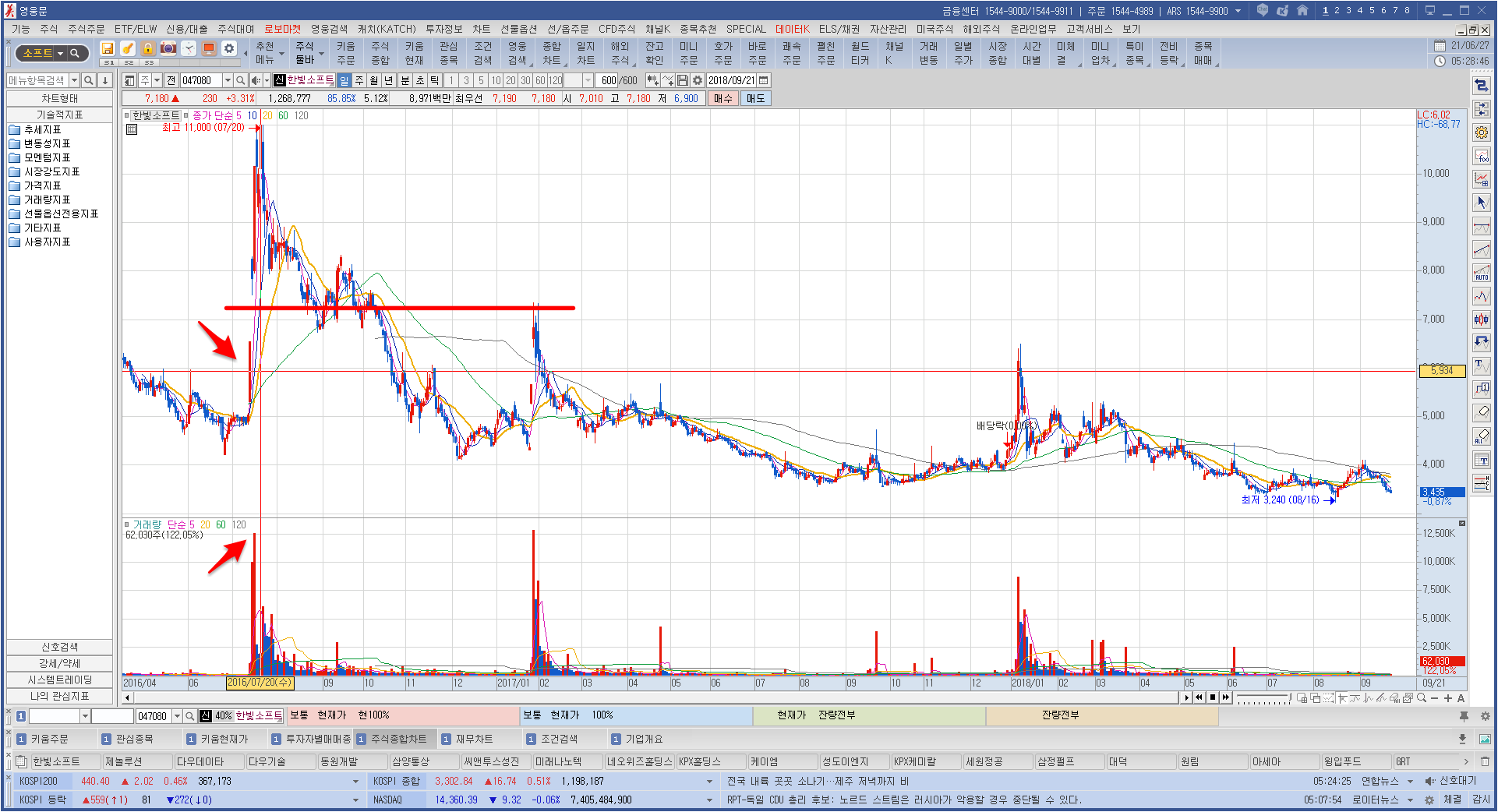Click the 매도 sell button
The image size is (1498, 812).
[755, 98]
